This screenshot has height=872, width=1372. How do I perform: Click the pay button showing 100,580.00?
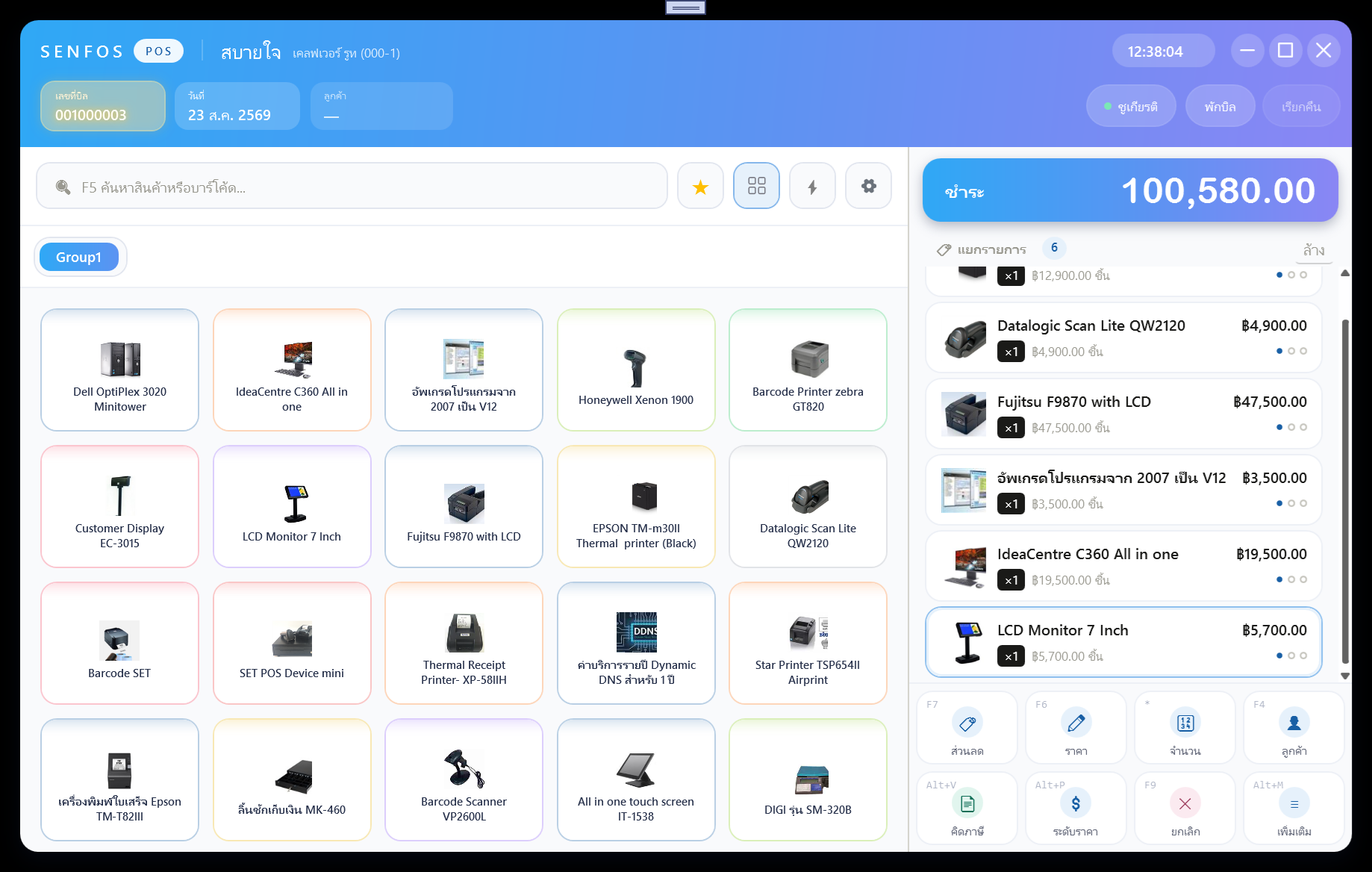click(1130, 190)
